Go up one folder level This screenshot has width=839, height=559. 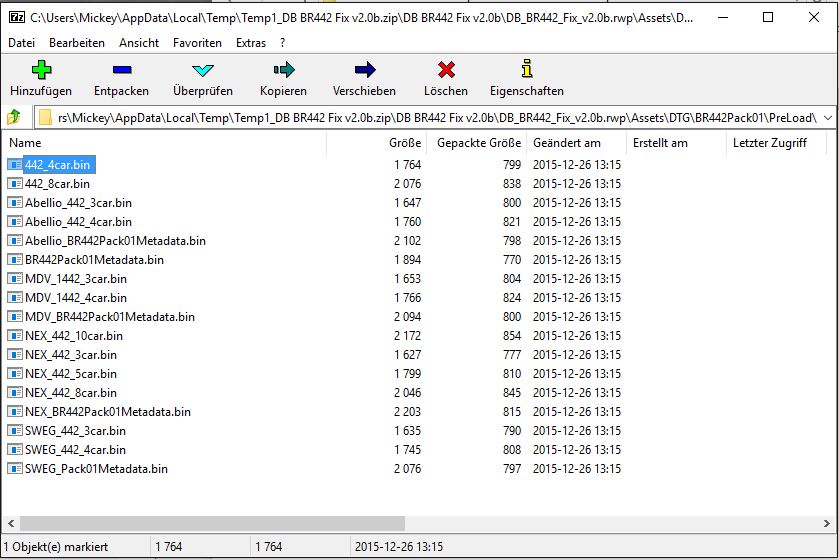[x=13, y=117]
